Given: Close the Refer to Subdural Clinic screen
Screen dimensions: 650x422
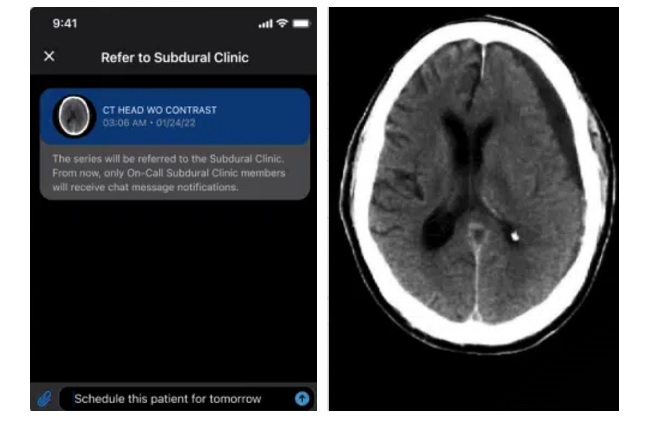Looking at the screenshot, I should coord(49,57).
